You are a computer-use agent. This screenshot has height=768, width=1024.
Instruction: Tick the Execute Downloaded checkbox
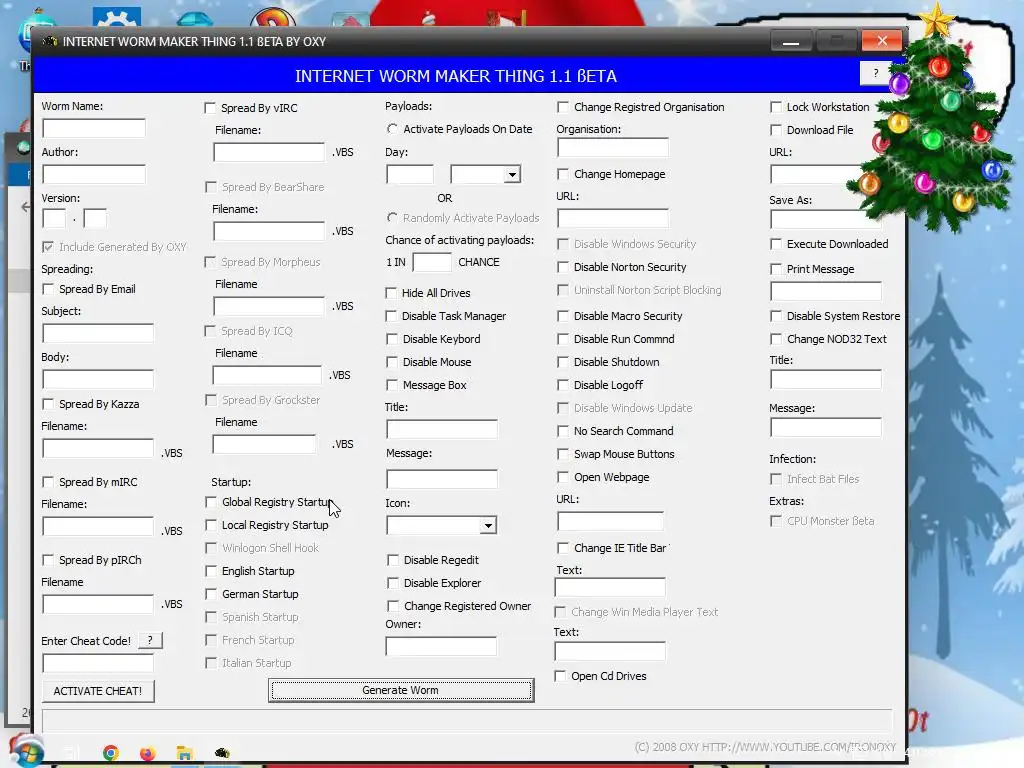coord(776,244)
